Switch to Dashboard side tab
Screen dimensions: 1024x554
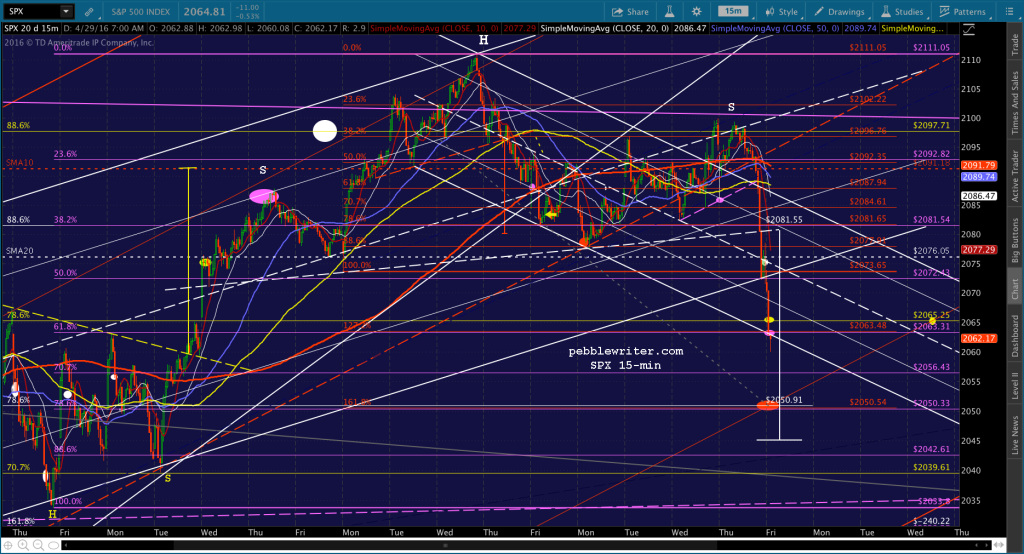(x=1015, y=336)
